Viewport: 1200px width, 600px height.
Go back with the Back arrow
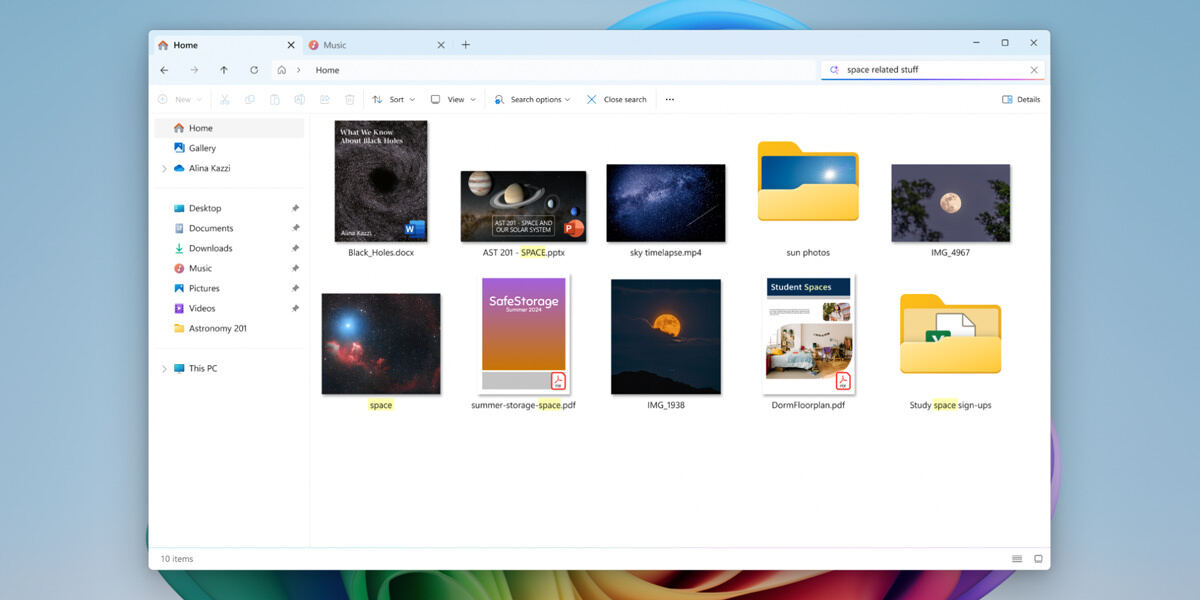pos(164,70)
